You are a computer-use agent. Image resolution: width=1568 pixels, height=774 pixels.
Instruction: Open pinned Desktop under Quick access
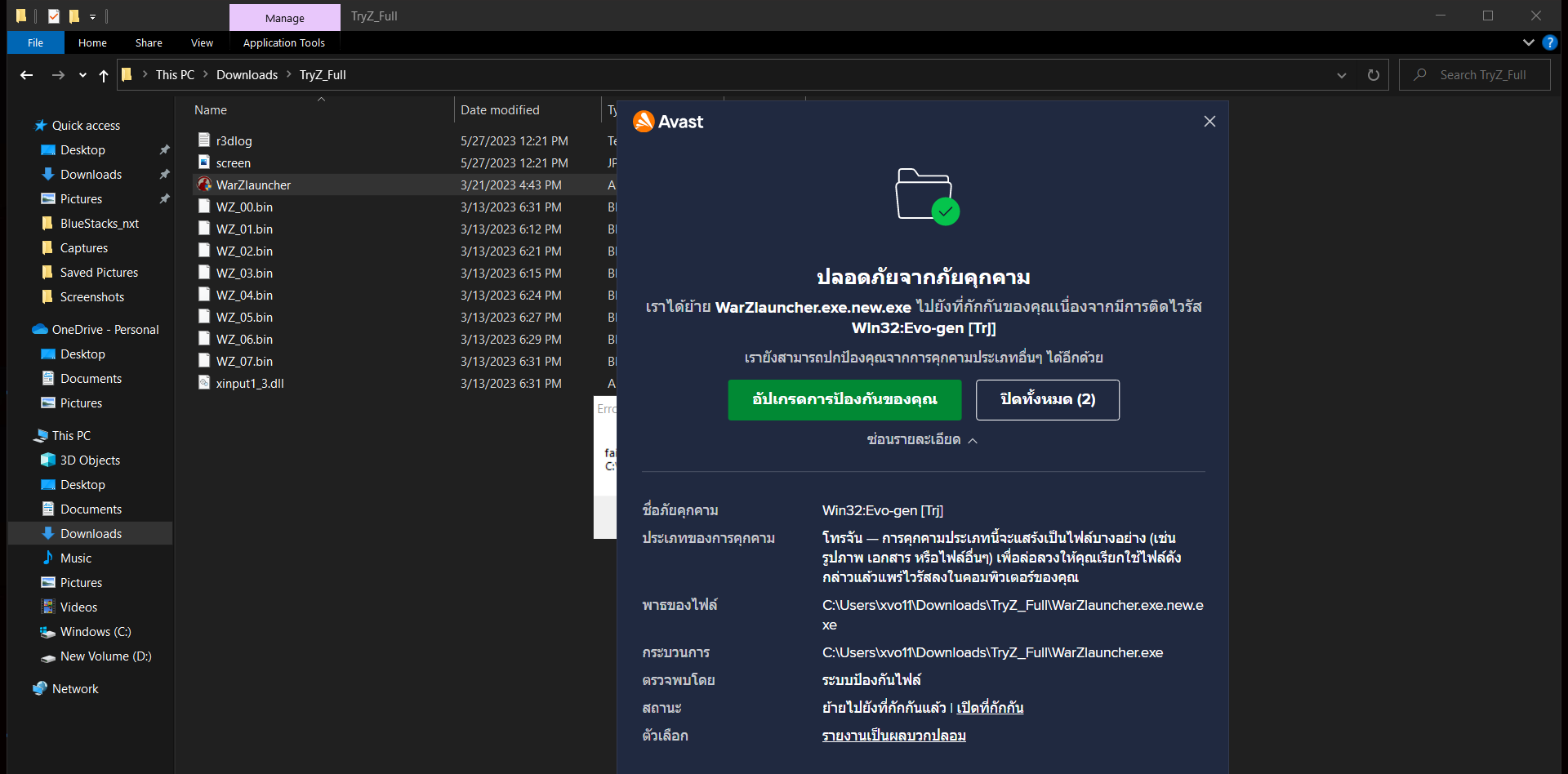point(82,150)
